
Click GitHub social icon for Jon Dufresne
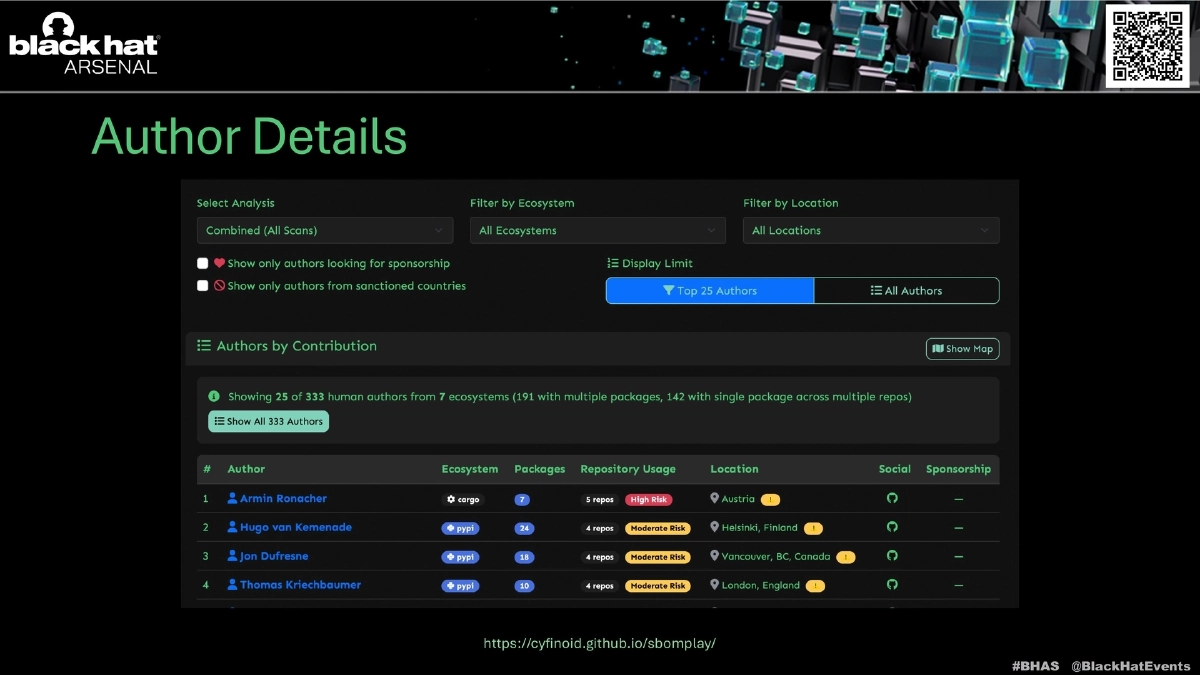(x=892, y=556)
